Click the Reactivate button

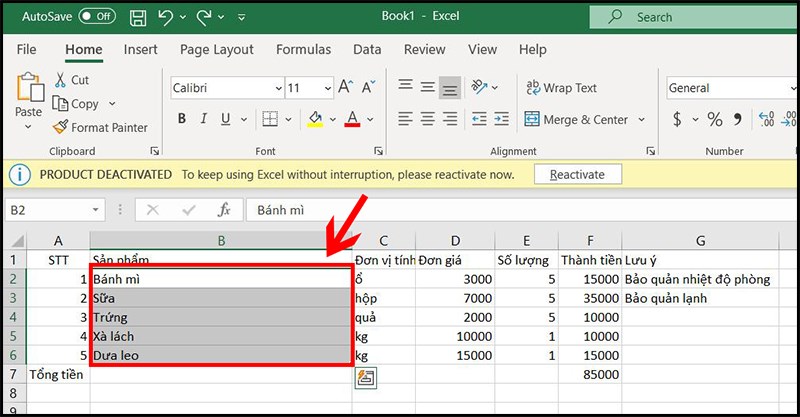(x=578, y=175)
